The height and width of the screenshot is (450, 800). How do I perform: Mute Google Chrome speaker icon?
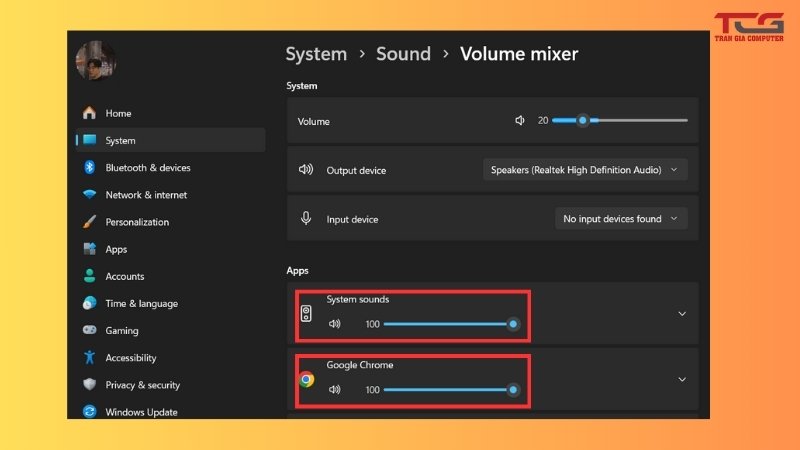point(335,389)
